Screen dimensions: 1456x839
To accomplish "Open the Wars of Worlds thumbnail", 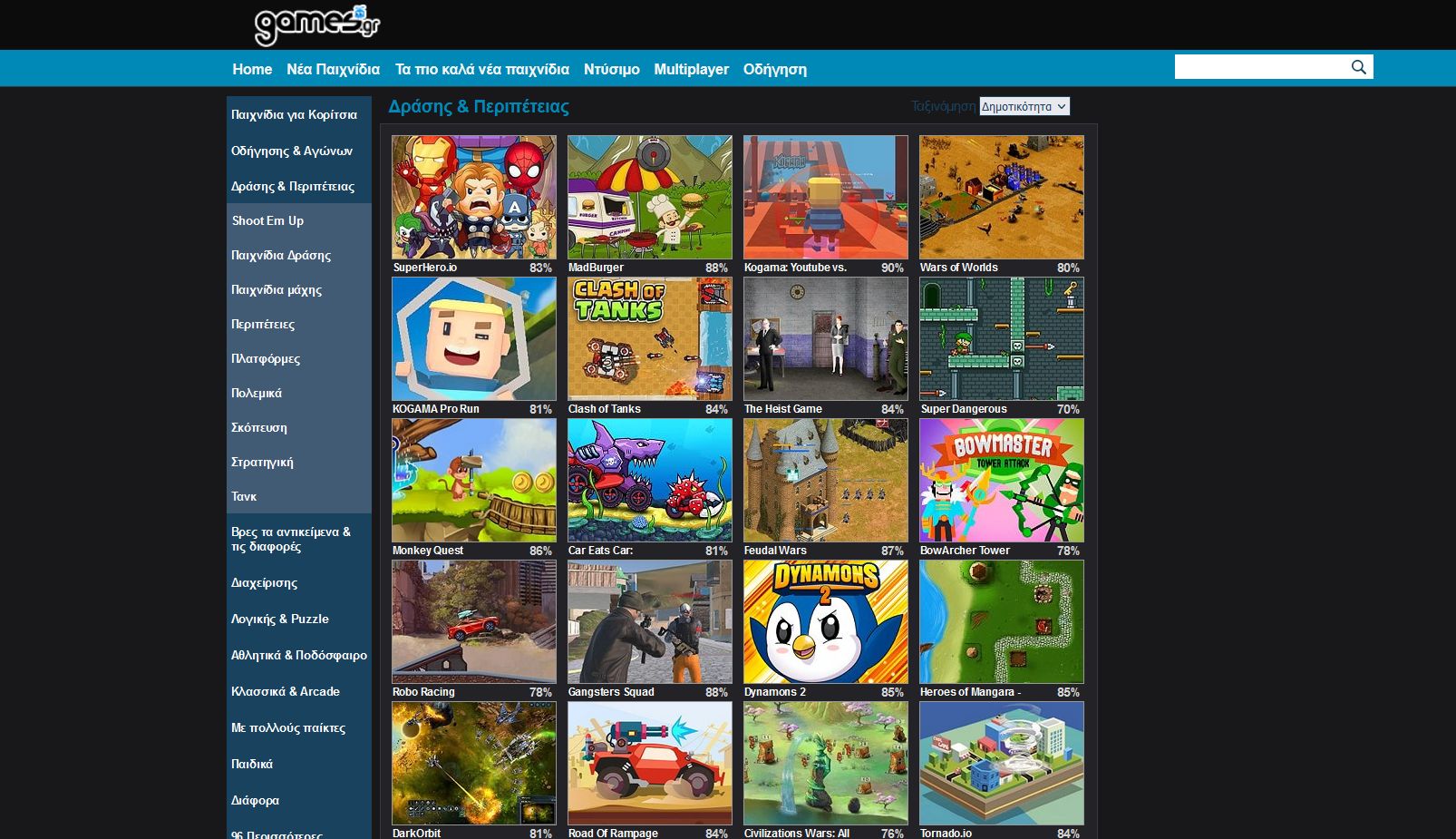I will (1002, 198).
